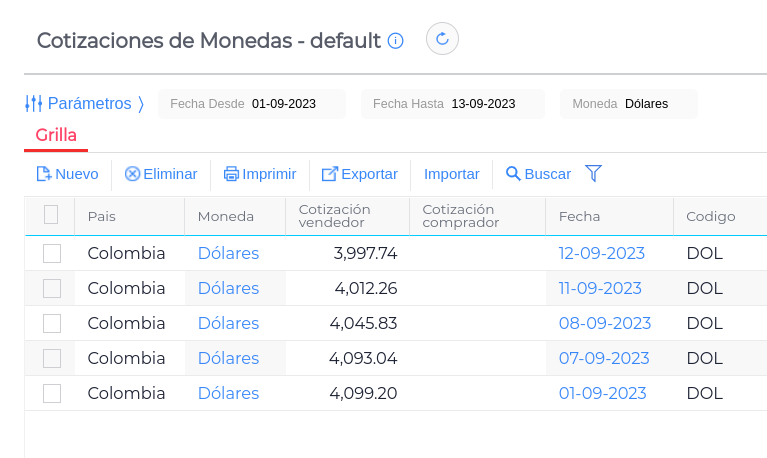This screenshot has width=767, height=458.
Task: Click the Nuevo document icon
Action: 44,174
